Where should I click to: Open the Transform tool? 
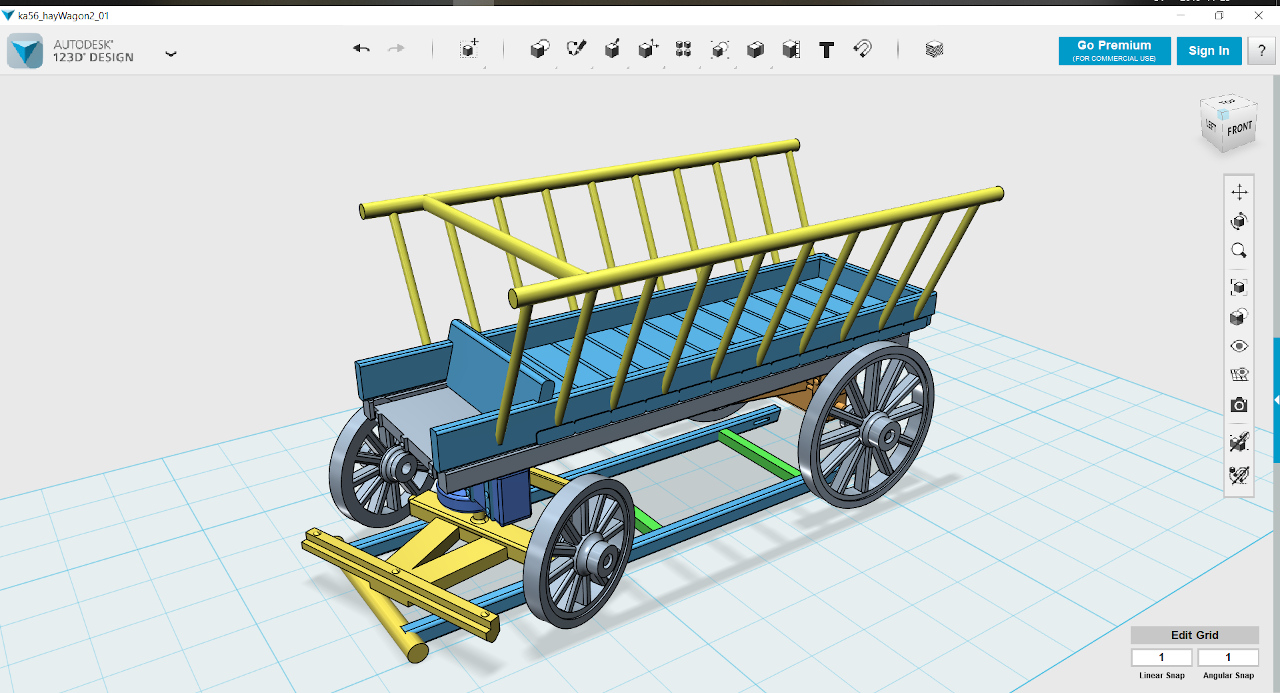[468, 49]
